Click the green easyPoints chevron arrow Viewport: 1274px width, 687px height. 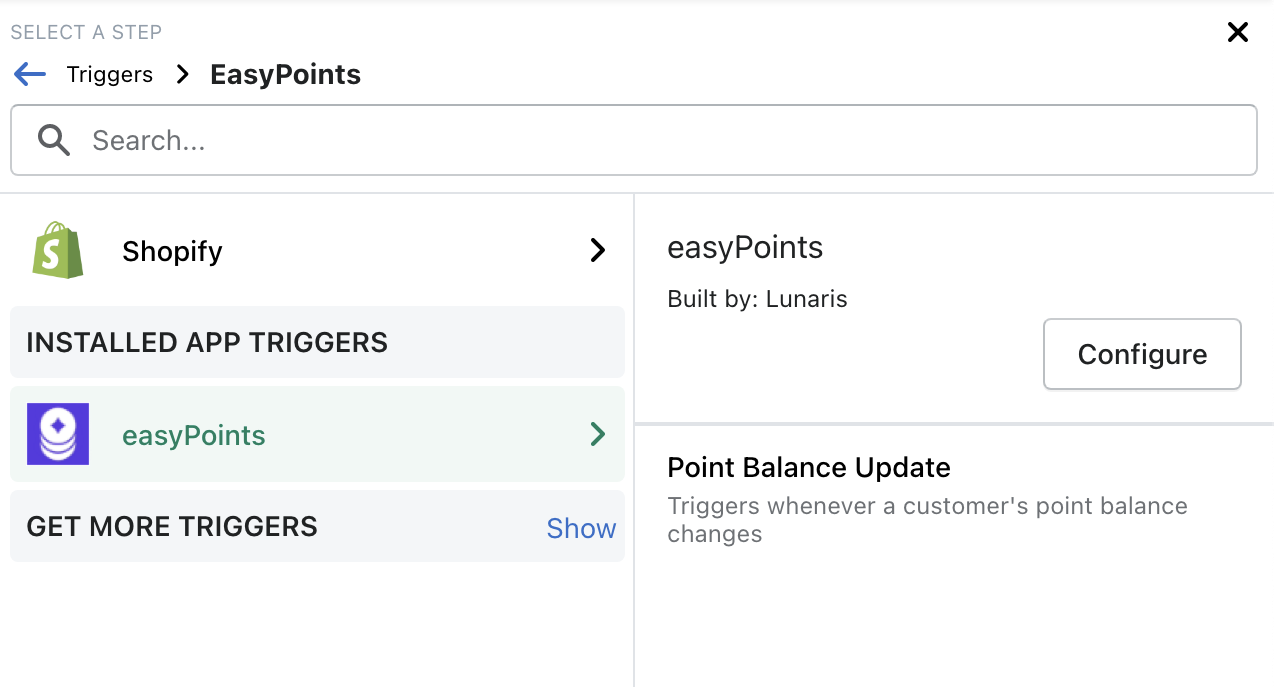(x=597, y=434)
